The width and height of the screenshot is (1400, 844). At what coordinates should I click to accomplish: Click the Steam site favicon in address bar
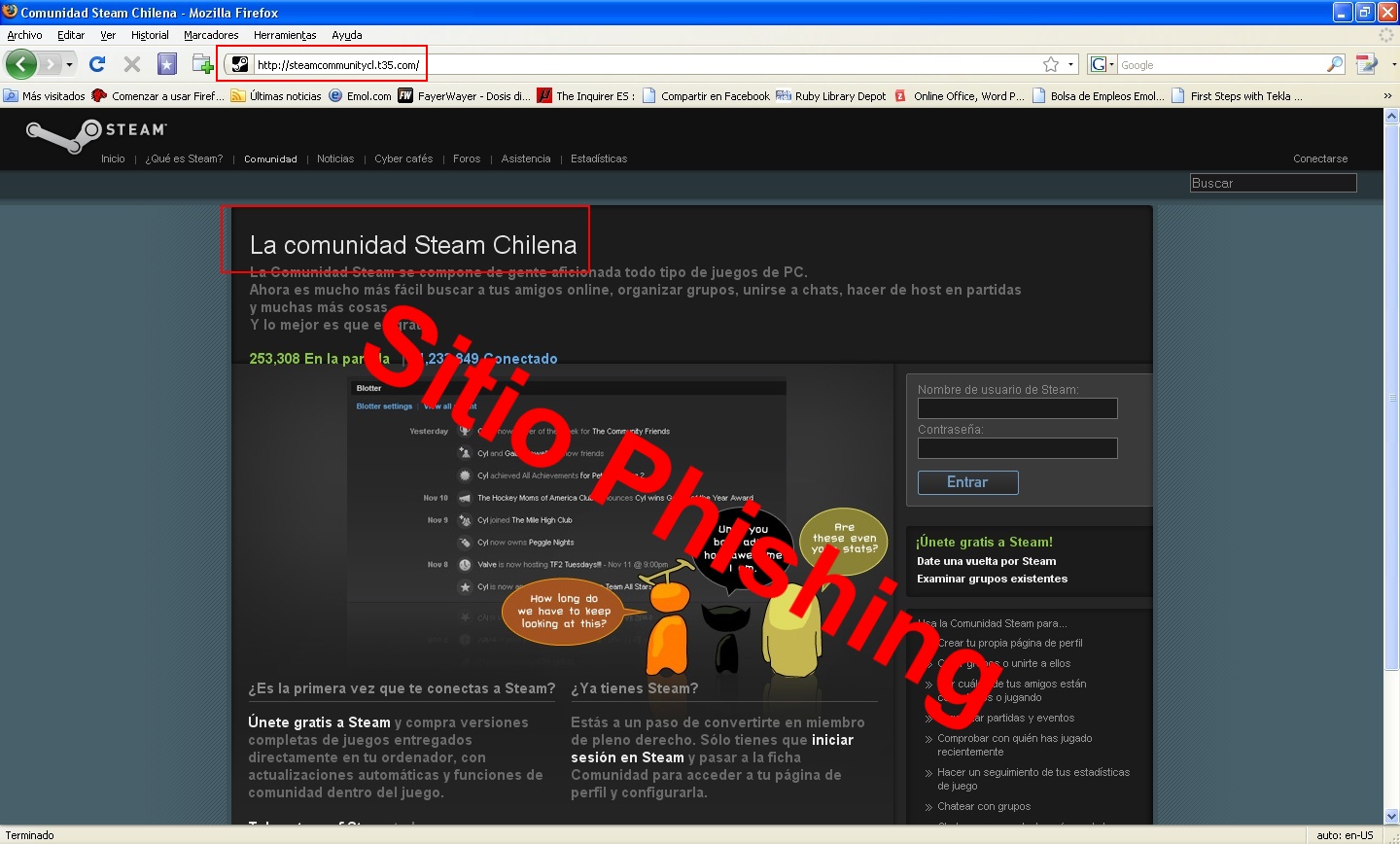tap(240, 65)
